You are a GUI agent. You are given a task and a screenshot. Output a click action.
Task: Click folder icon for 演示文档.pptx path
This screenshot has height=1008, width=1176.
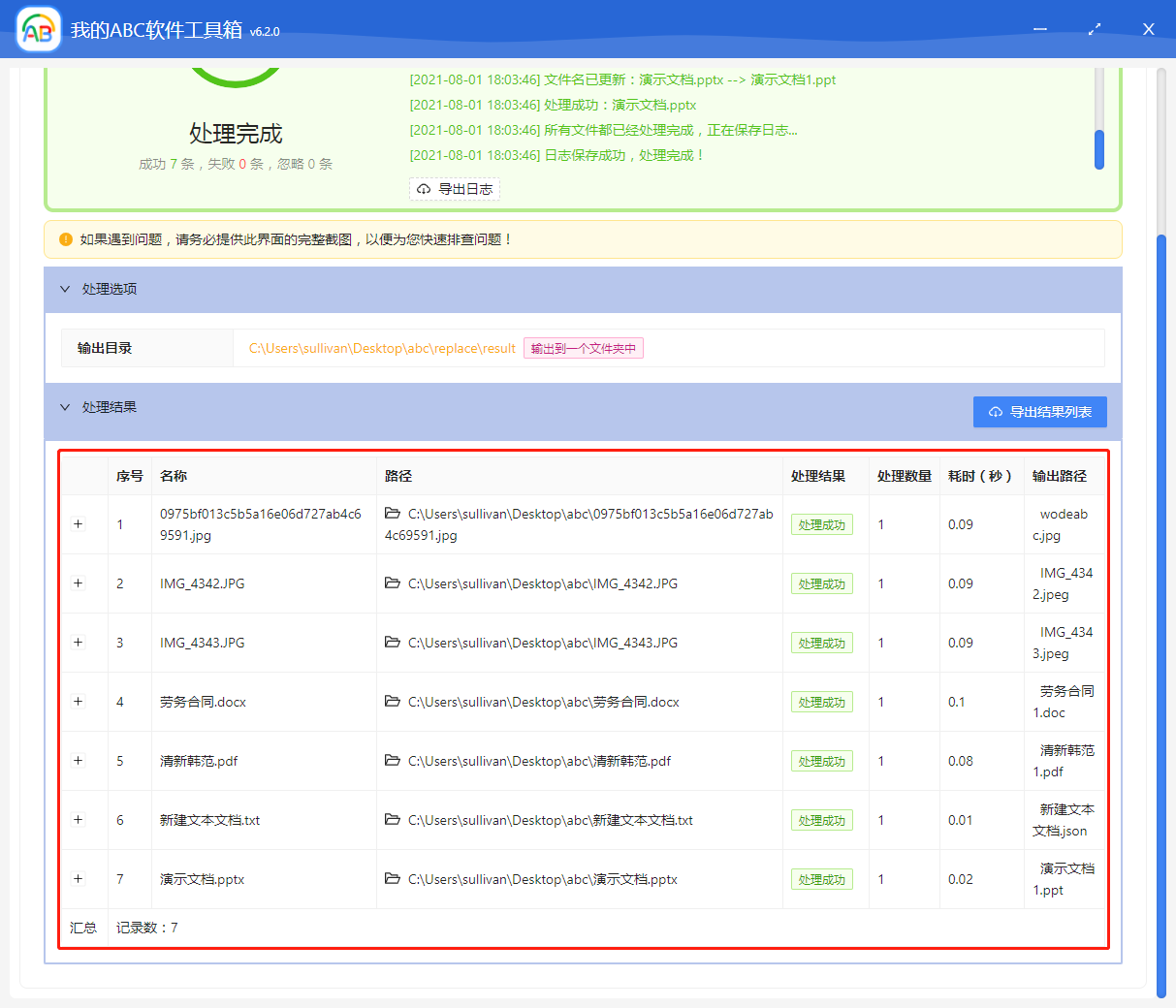tap(393, 879)
